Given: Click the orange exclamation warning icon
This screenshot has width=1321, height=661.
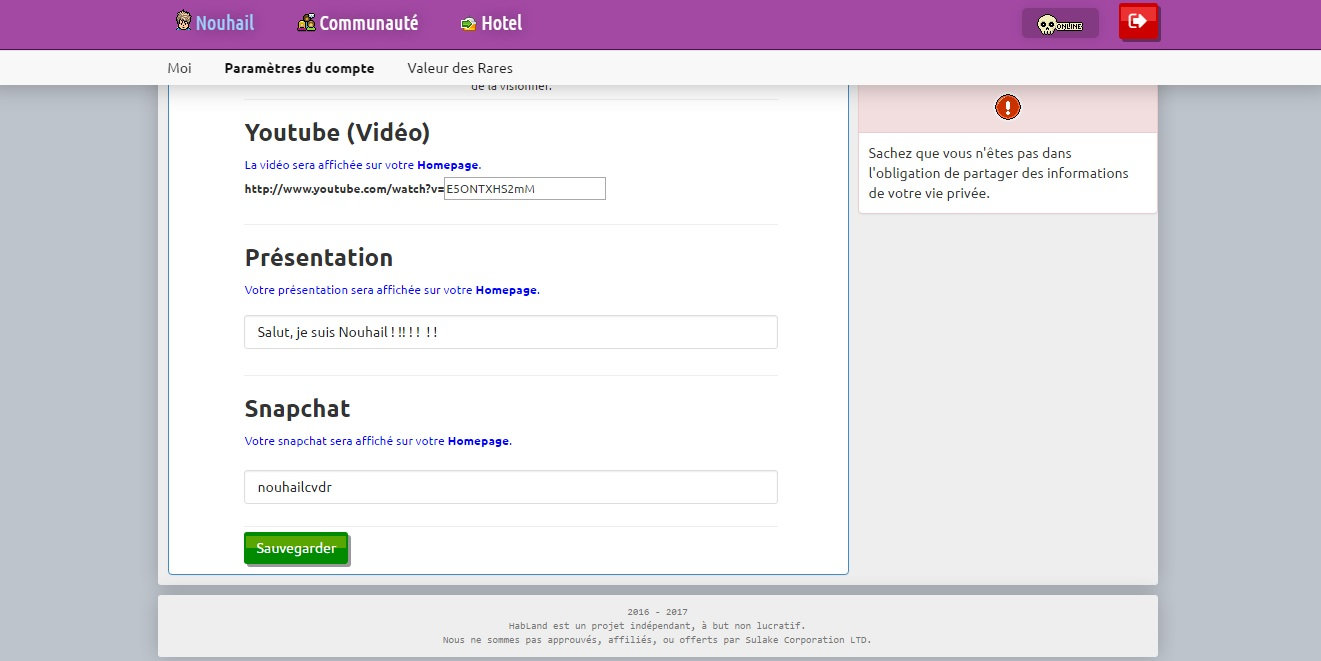Looking at the screenshot, I should [1007, 107].
